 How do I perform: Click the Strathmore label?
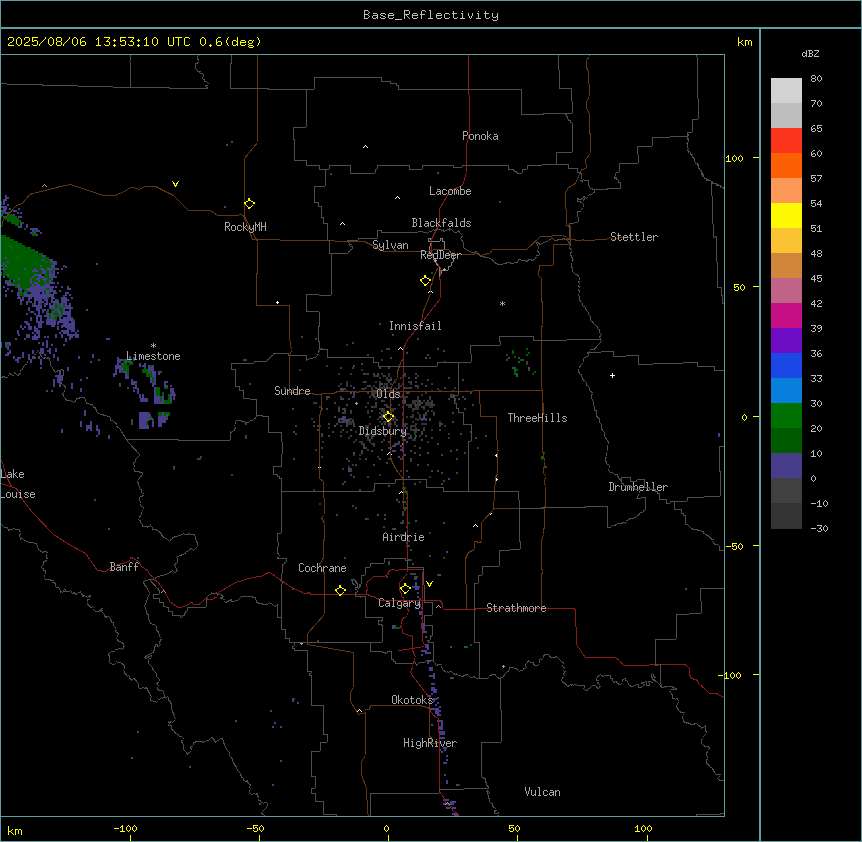click(516, 608)
